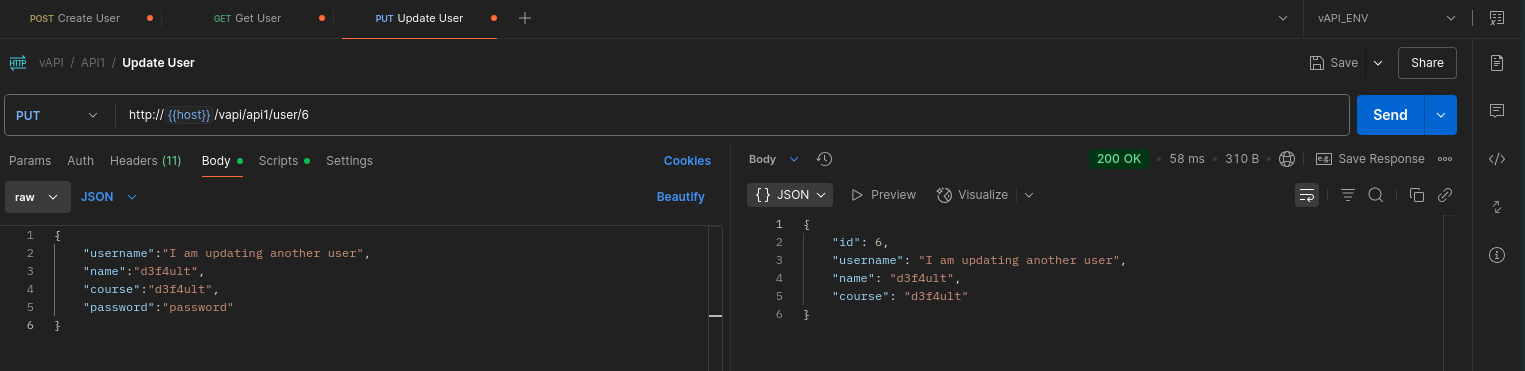Open new request tab with plus icon

[525, 18]
